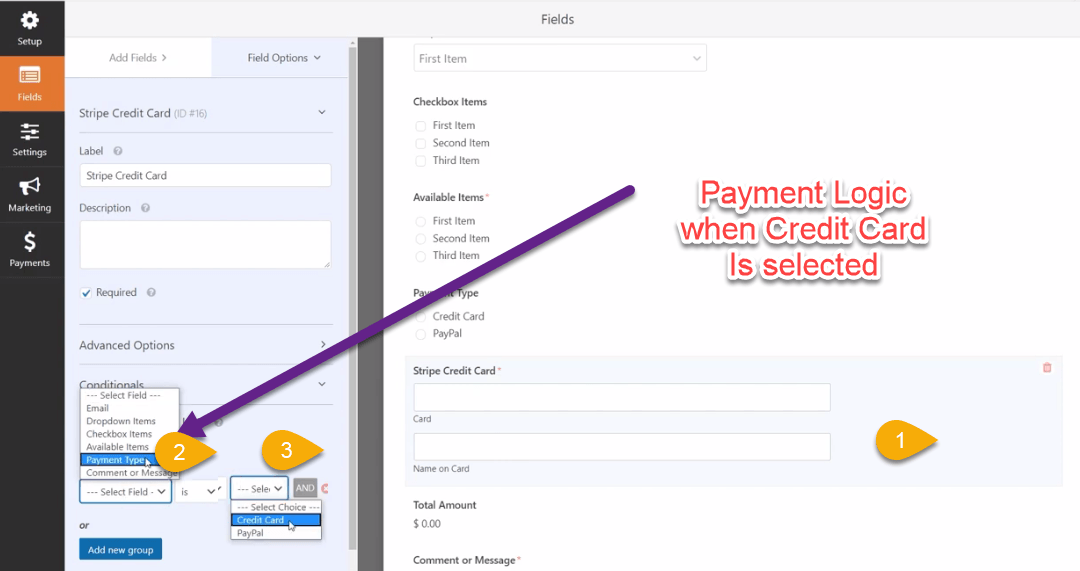Click the 'Comment or Message' field label
1080x571 pixels.
464,561
